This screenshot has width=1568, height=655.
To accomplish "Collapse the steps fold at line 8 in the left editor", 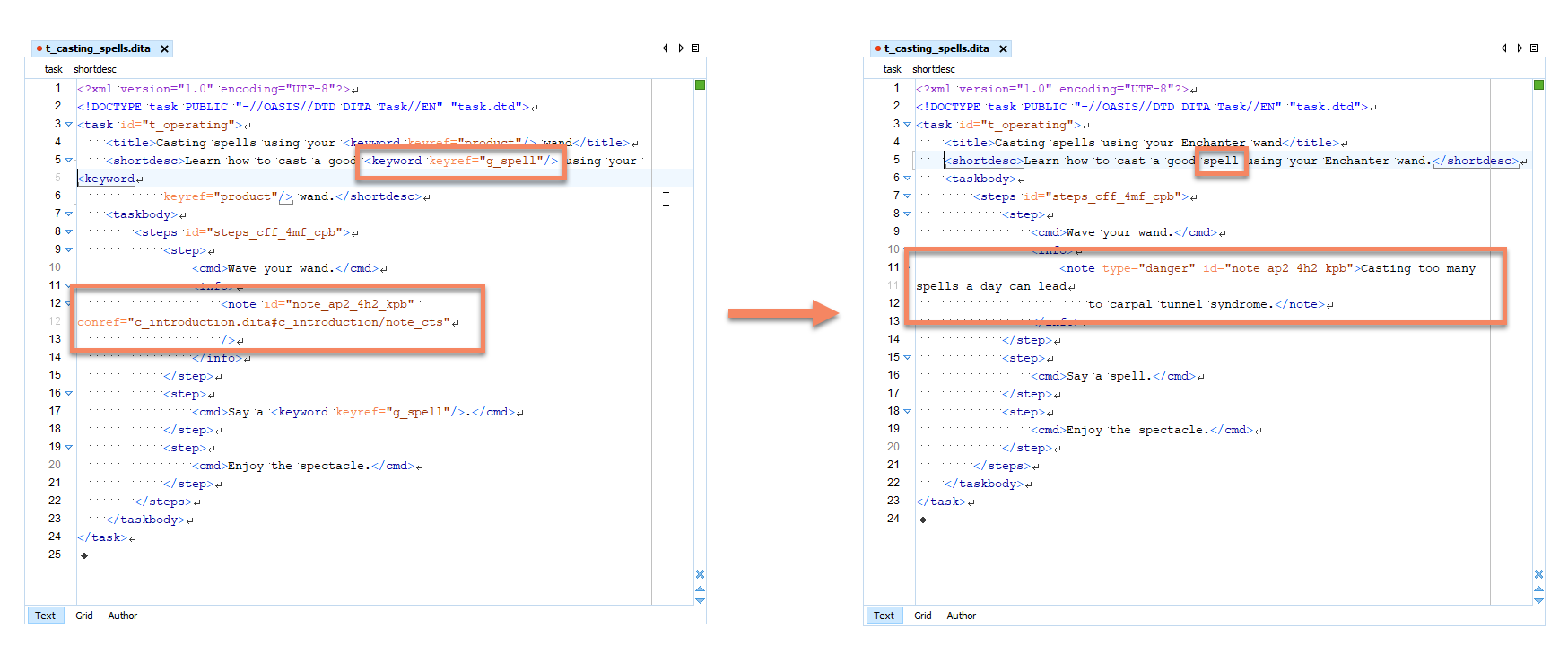I will click(x=68, y=232).
